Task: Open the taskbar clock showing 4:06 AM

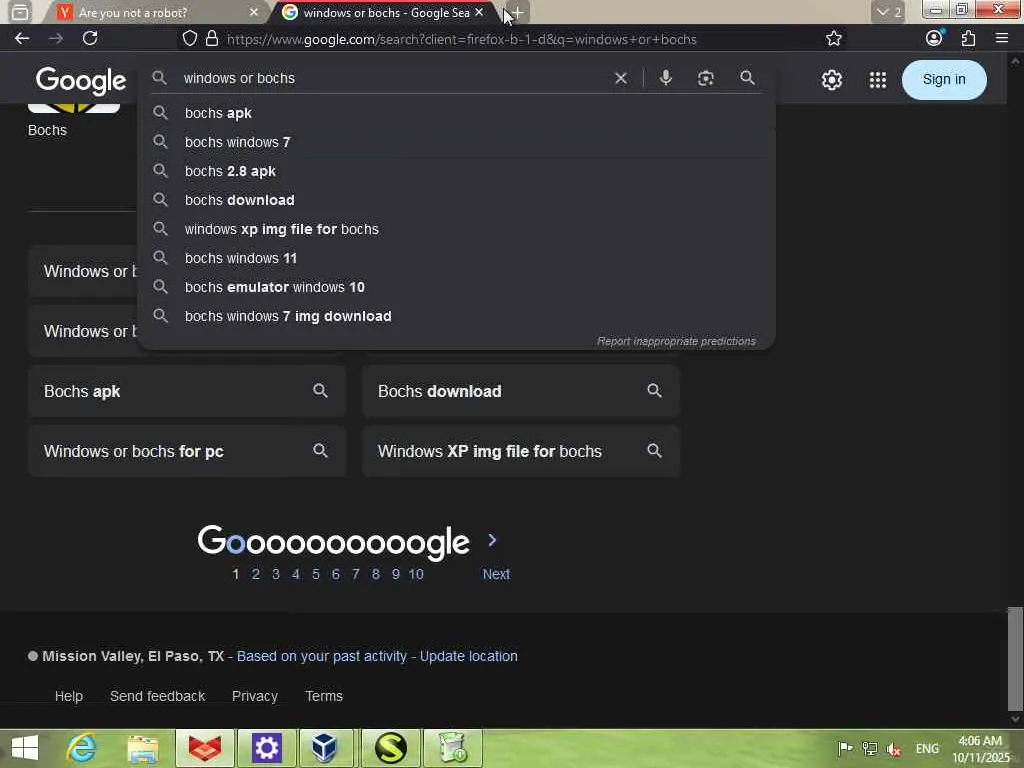Action: click(980, 749)
